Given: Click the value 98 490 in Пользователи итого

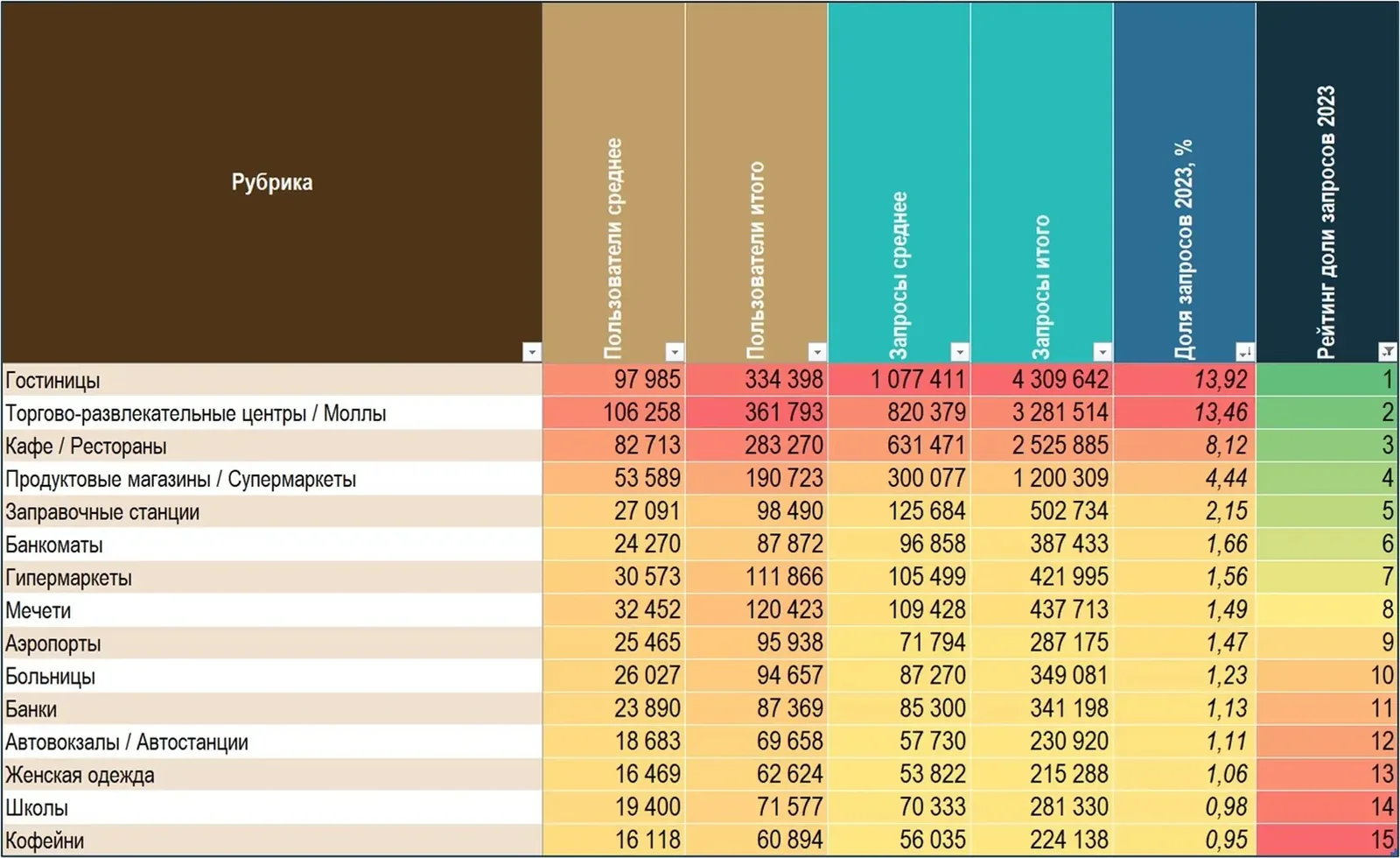Looking at the screenshot, I should (x=756, y=511).
